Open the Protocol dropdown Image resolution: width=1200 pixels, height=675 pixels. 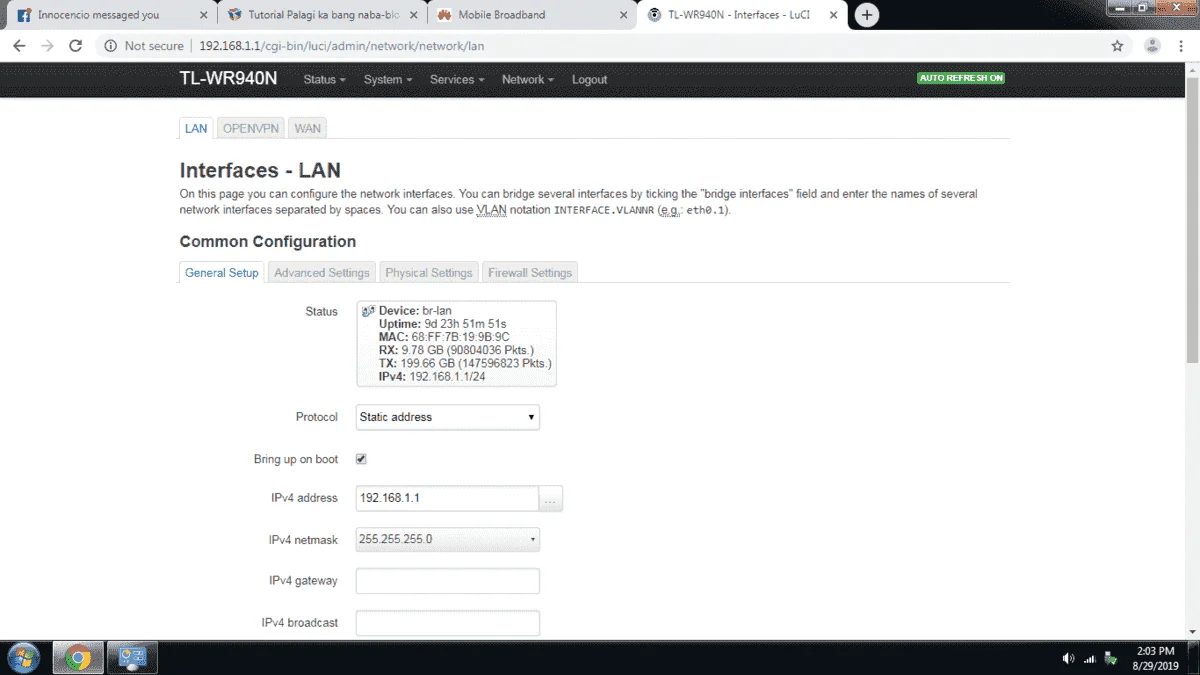point(448,417)
